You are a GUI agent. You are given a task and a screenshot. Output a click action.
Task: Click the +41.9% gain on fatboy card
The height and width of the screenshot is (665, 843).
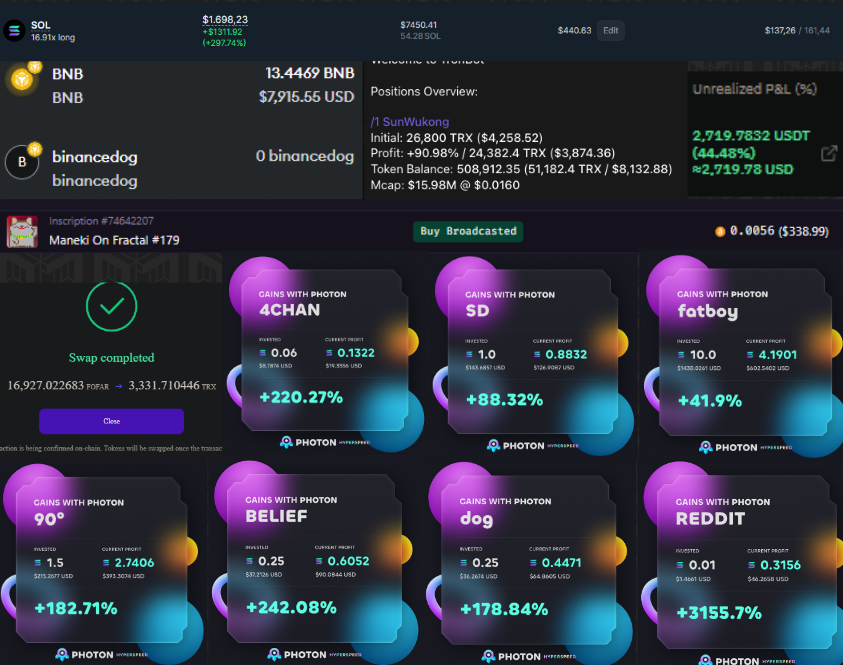[x=710, y=401]
